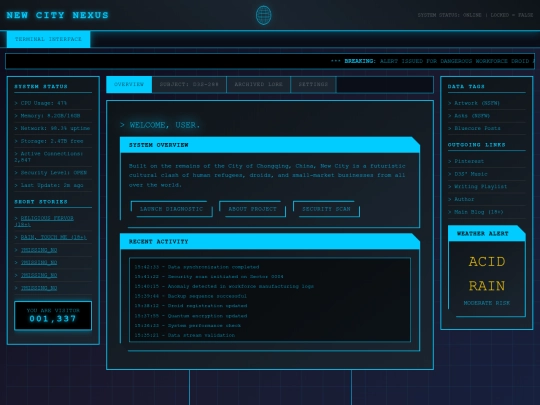Select the Asks data tag
The image size is (540, 405).
coord(472,116)
